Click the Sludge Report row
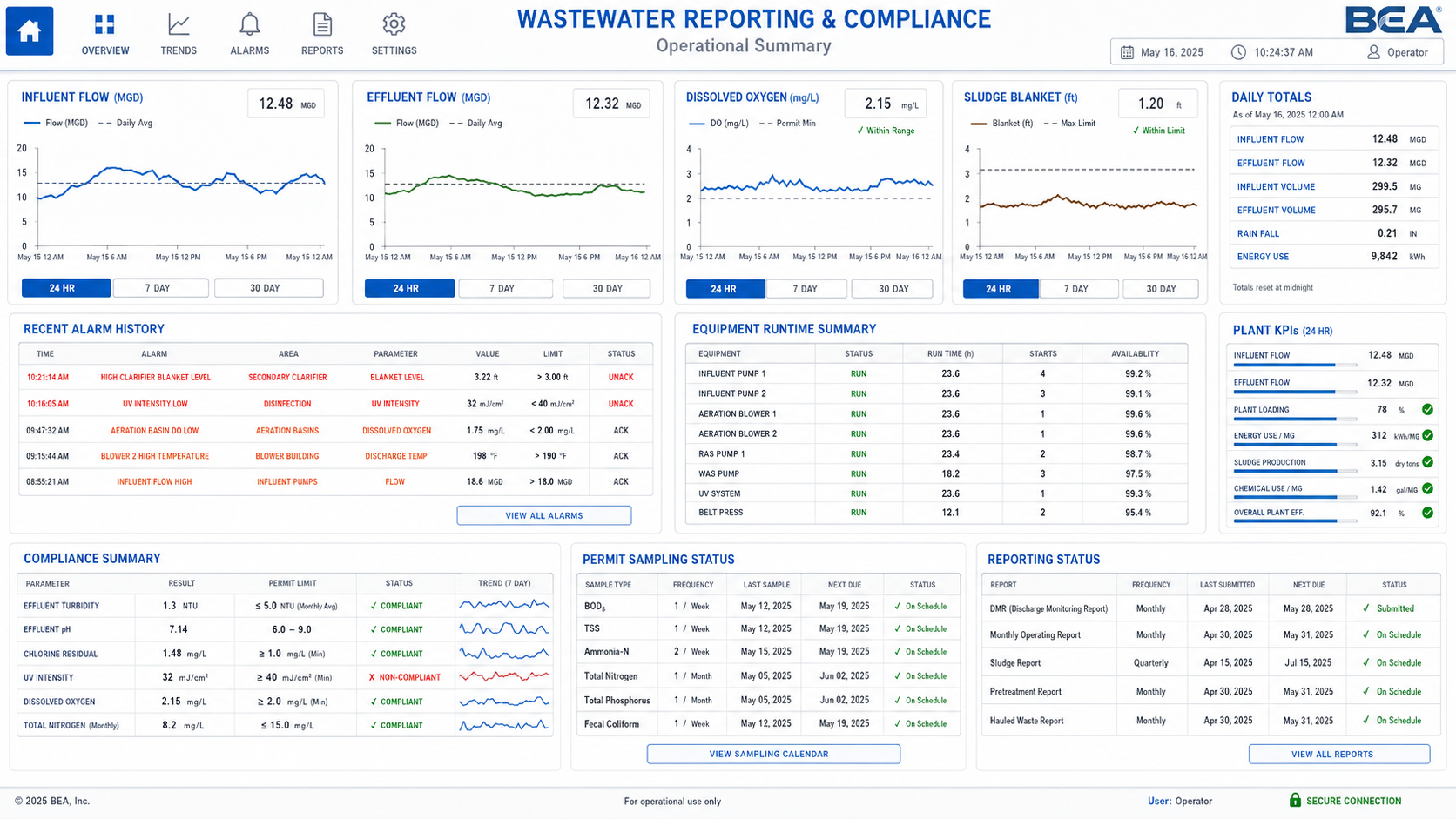Image resolution: width=1456 pixels, height=819 pixels. coord(1210,662)
